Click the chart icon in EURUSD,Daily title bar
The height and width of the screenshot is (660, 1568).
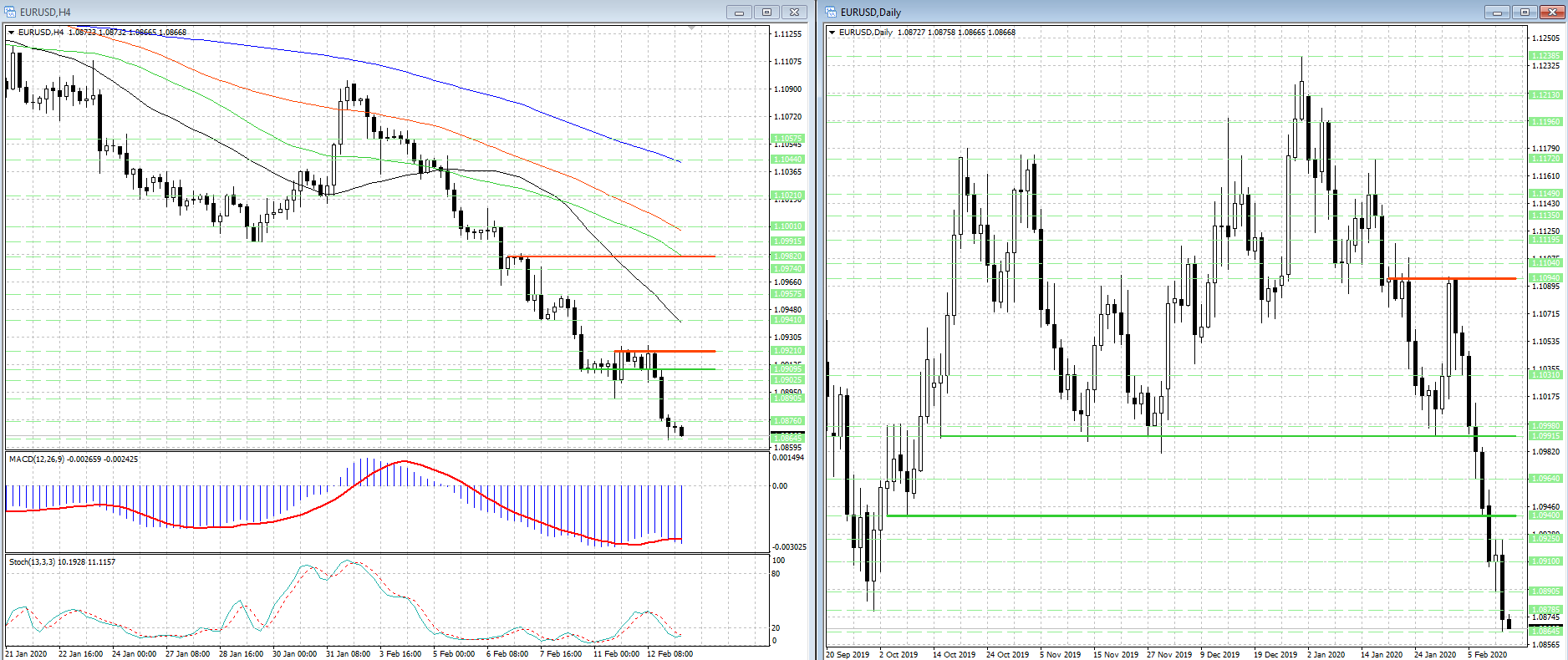832,12
